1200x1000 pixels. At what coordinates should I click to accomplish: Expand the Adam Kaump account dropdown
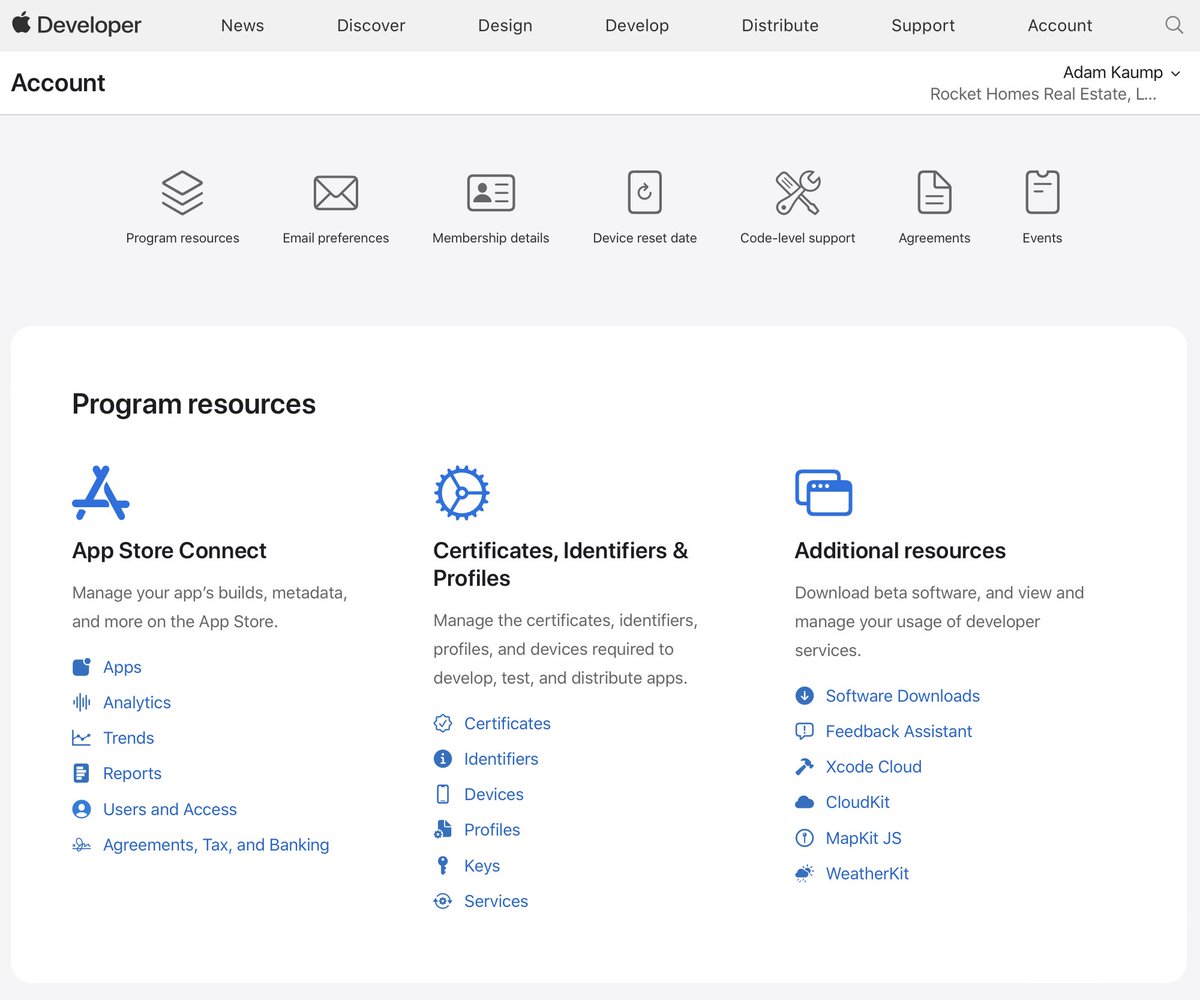tap(1122, 72)
